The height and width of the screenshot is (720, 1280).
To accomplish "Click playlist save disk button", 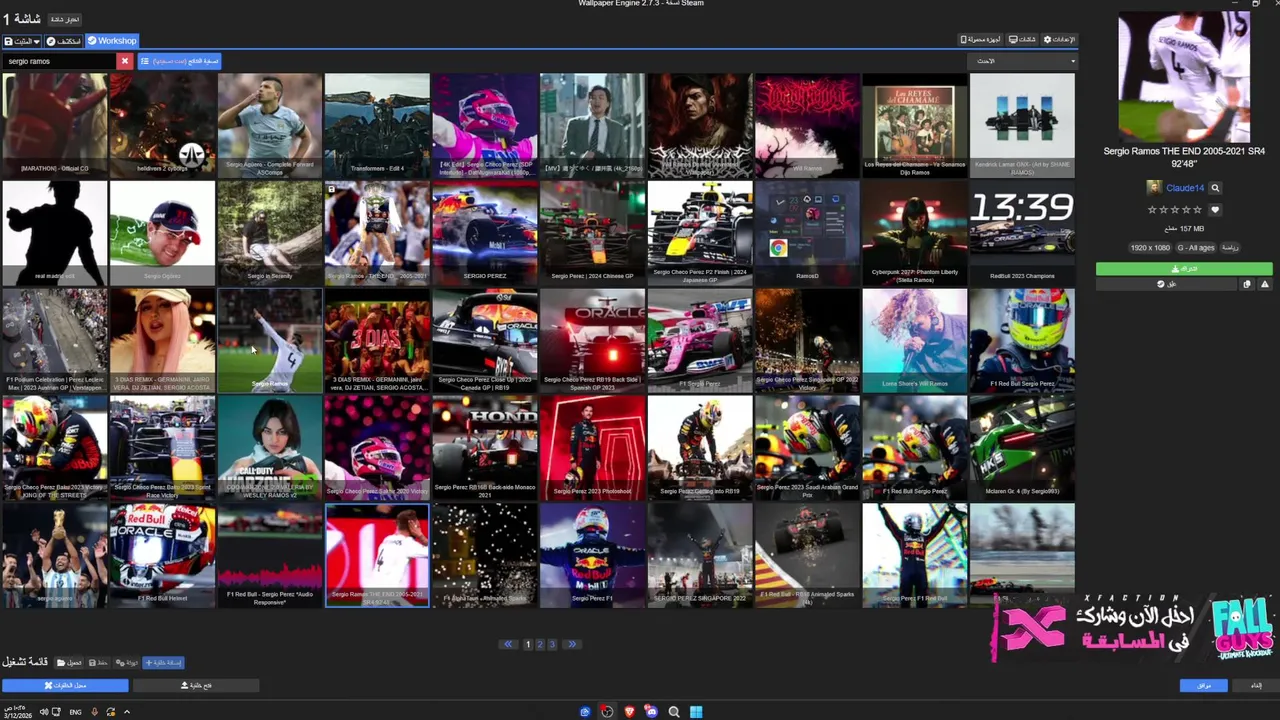I will 98,662.
